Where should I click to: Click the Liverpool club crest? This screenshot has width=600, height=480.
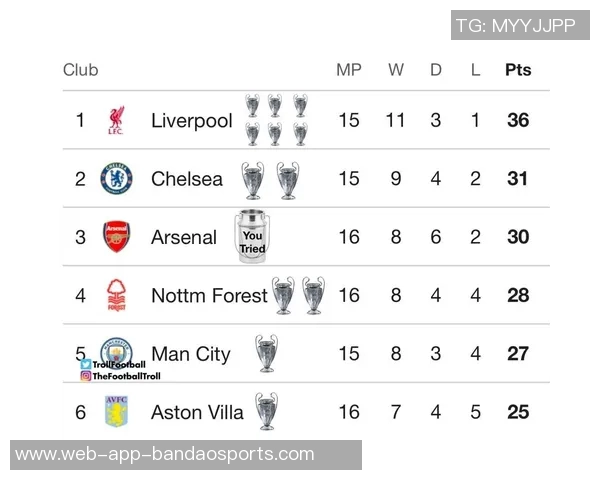point(116,121)
